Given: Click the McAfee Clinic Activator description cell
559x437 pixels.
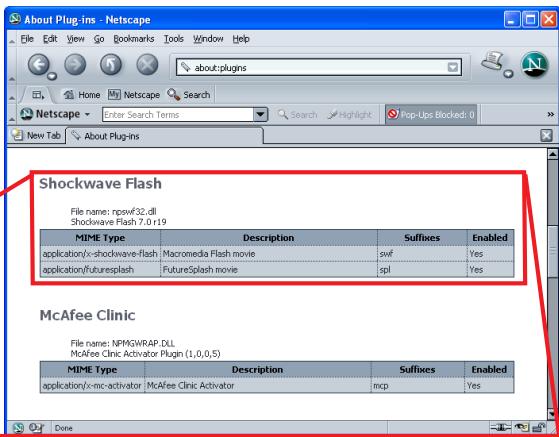Looking at the screenshot, I should tap(258, 385).
